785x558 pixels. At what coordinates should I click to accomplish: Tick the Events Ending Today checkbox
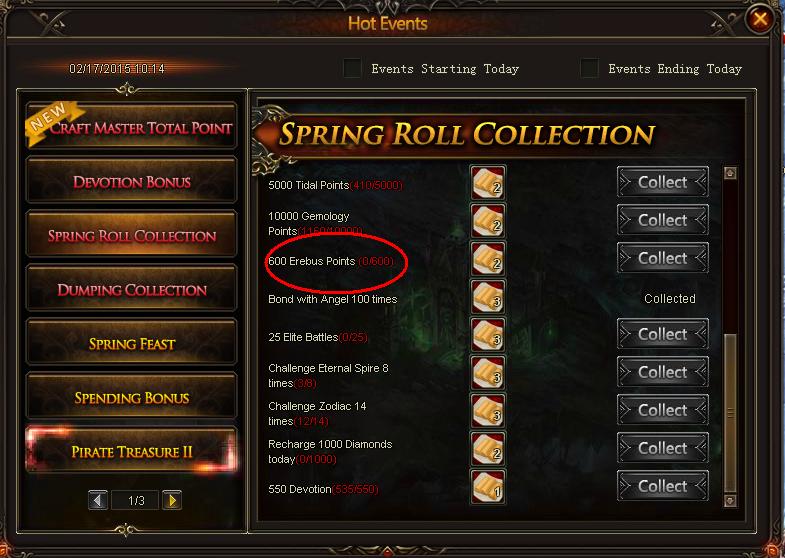pos(589,68)
